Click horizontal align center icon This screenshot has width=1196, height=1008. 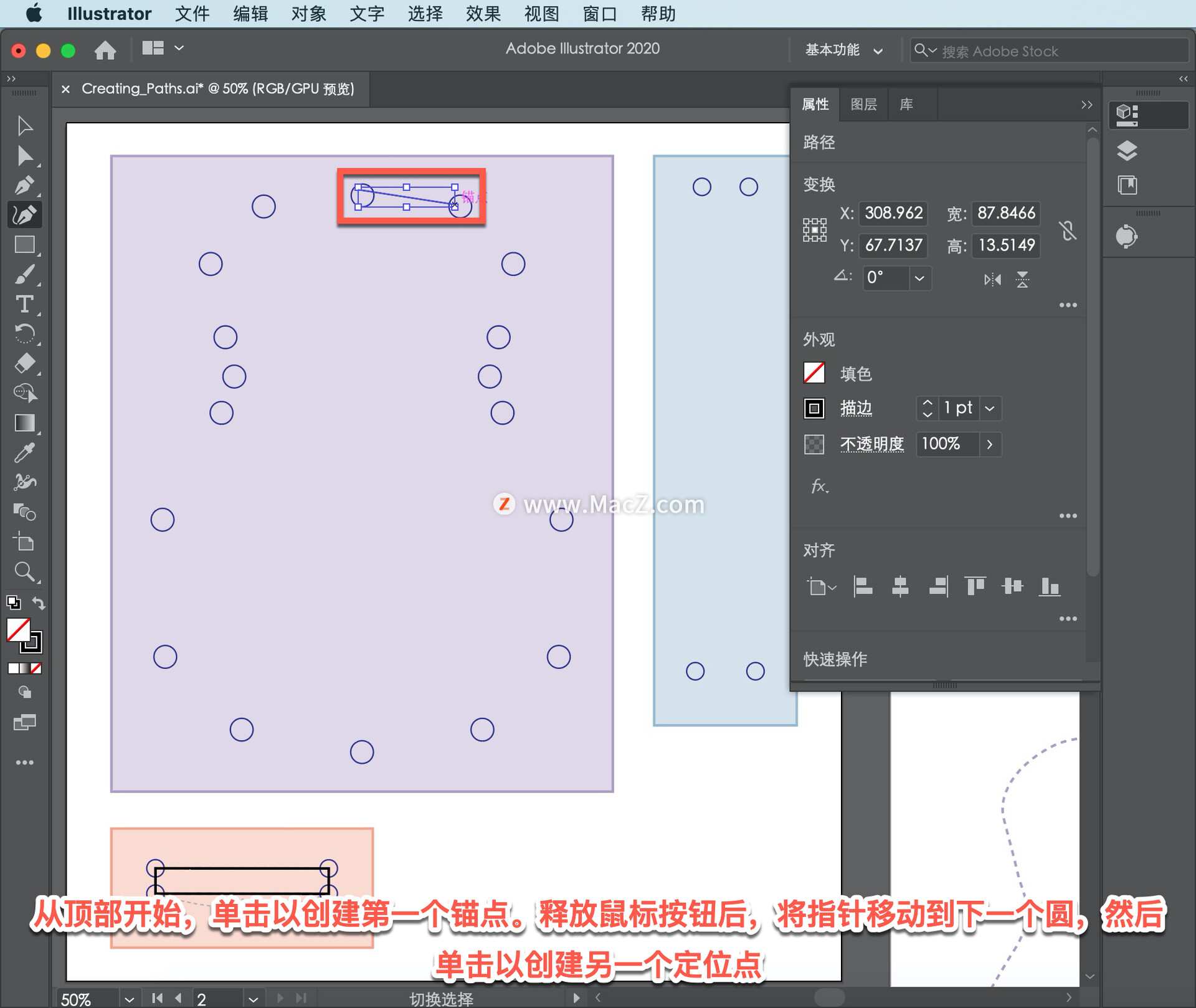(x=900, y=586)
